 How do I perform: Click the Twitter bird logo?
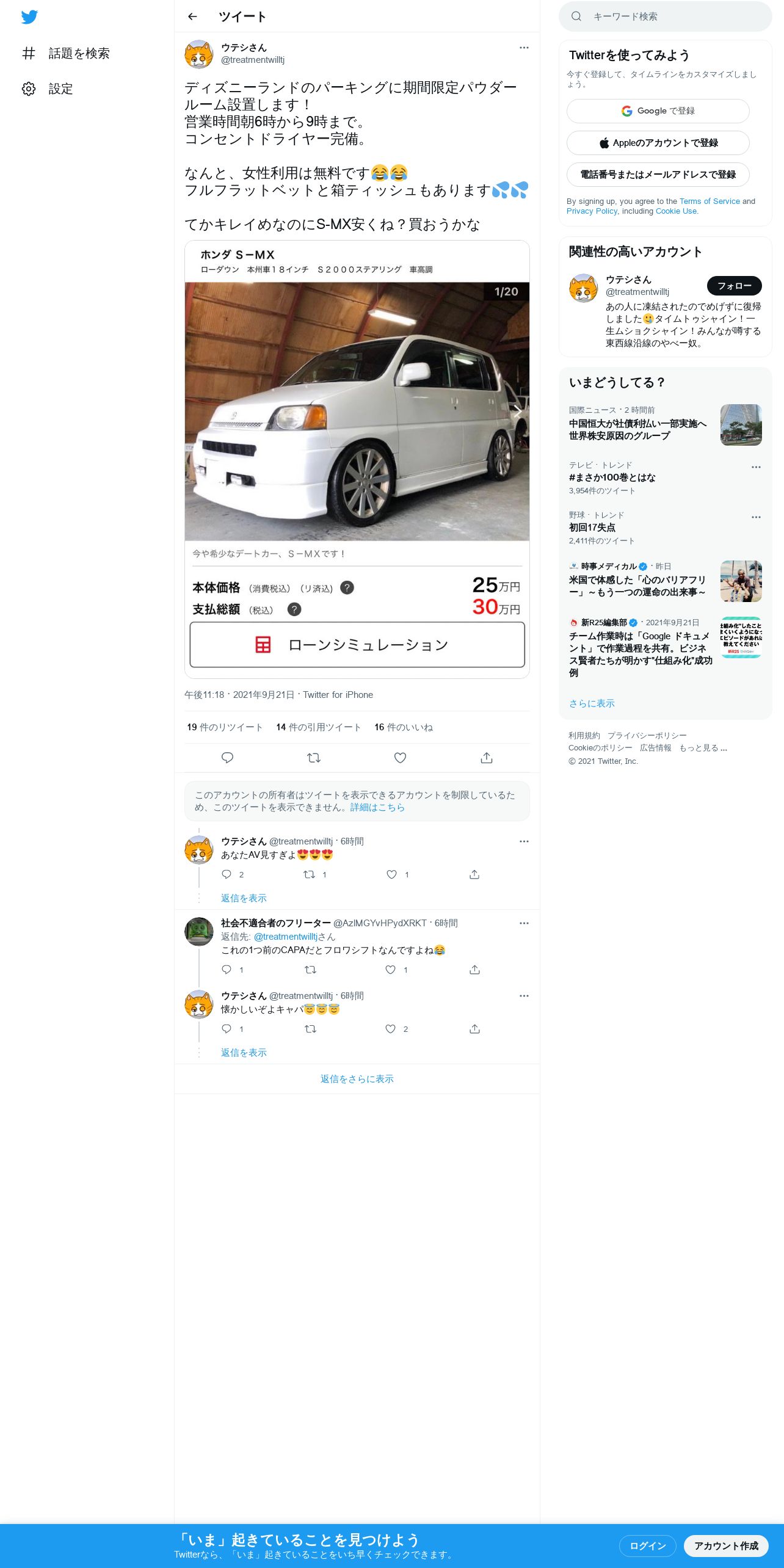pos(29,16)
